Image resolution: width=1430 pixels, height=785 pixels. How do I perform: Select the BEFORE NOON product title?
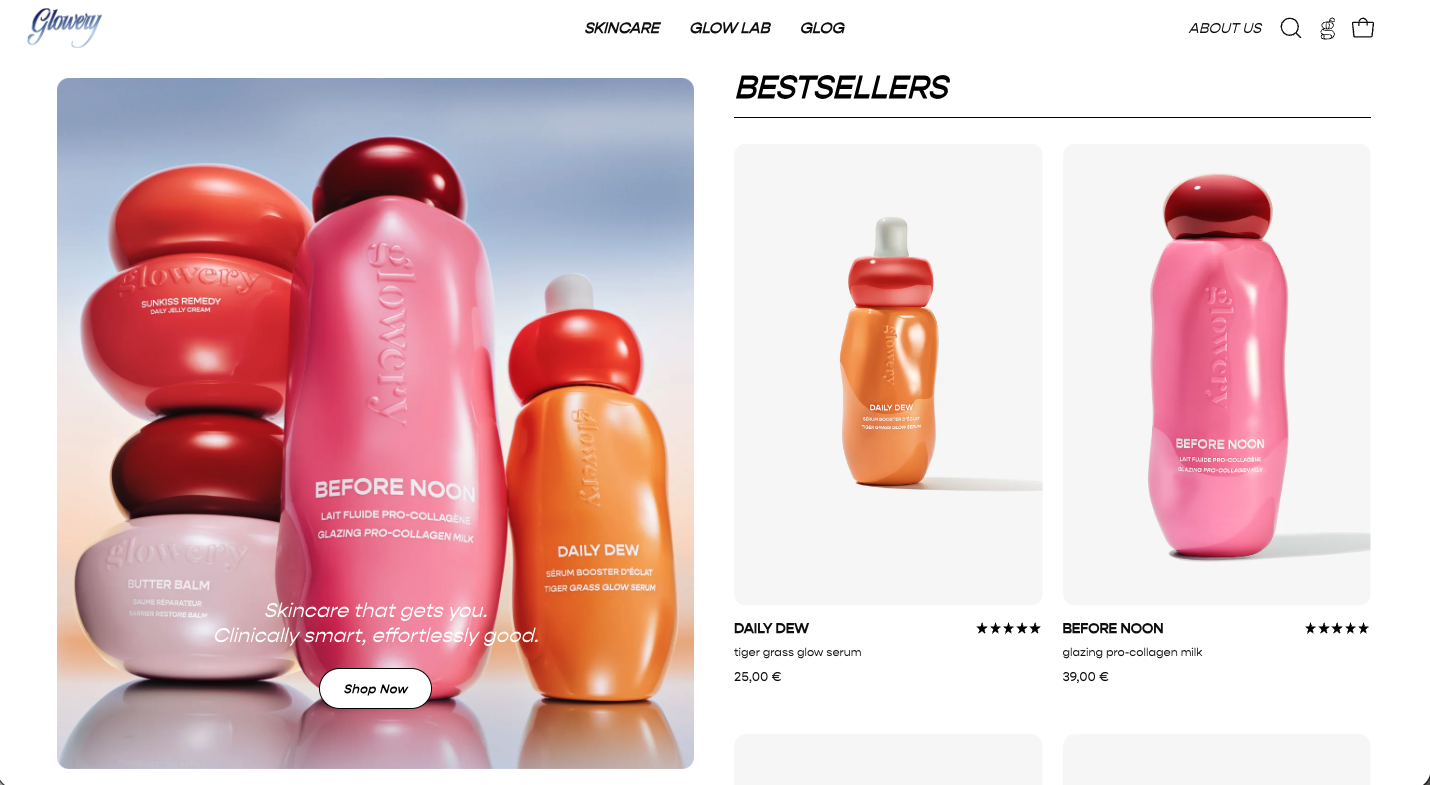[1113, 628]
